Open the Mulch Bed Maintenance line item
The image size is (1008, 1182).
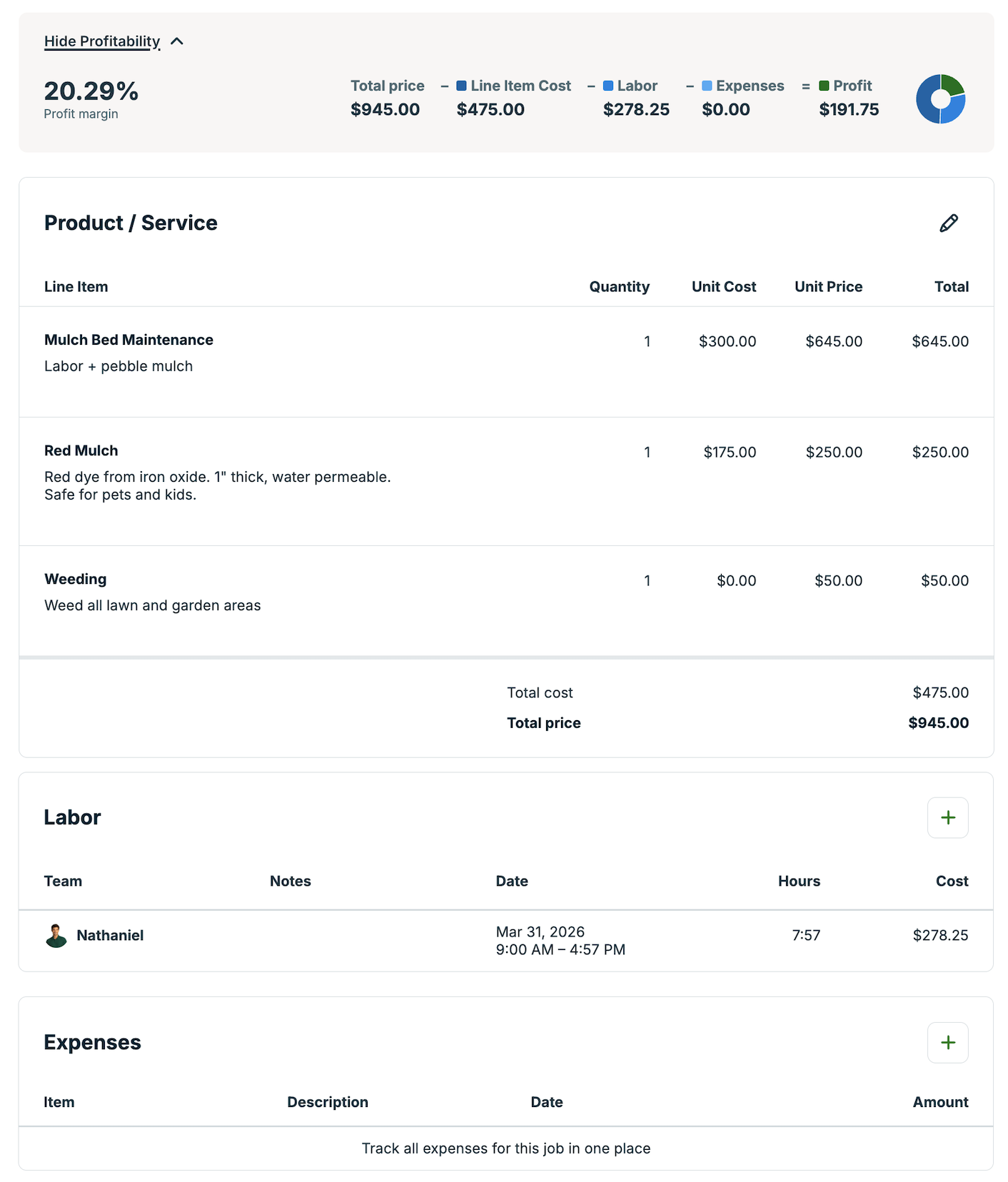(128, 340)
